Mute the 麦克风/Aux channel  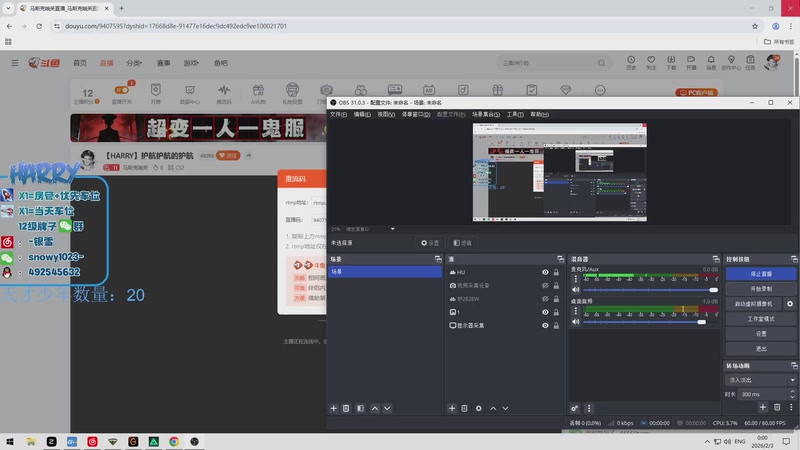click(x=576, y=290)
